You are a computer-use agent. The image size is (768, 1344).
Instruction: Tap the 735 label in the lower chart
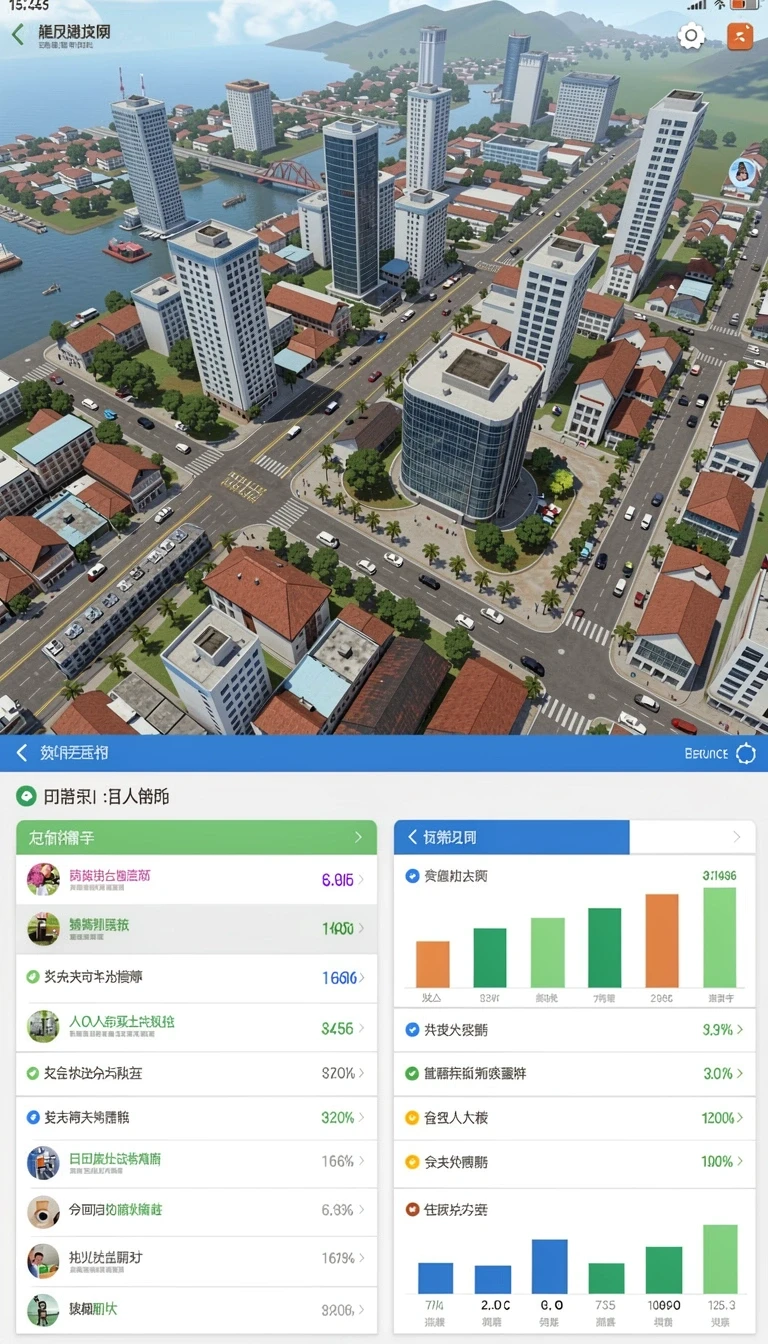click(x=605, y=1305)
